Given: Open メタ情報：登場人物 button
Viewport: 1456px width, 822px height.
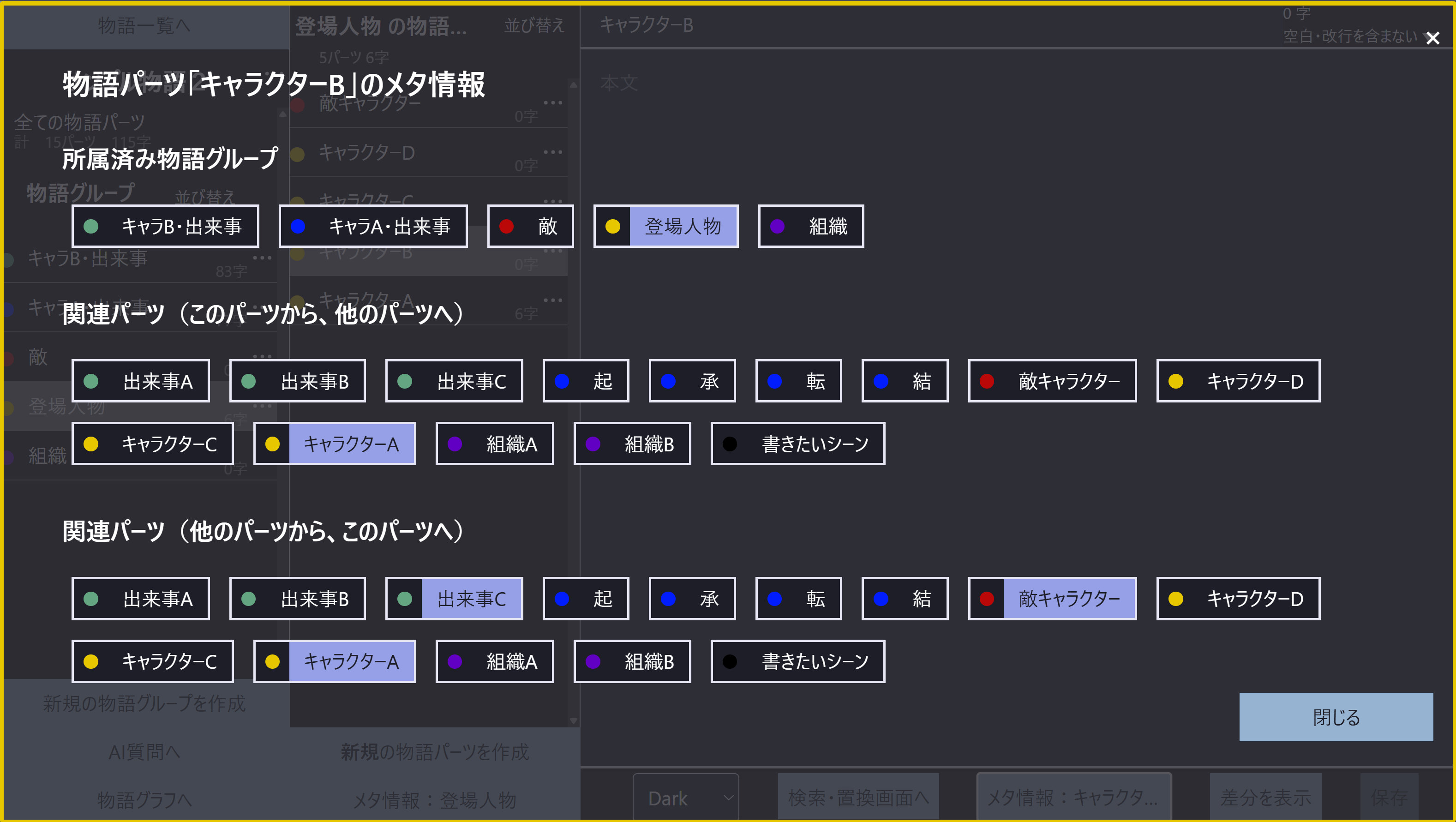Looking at the screenshot, I should coord(435,800).
